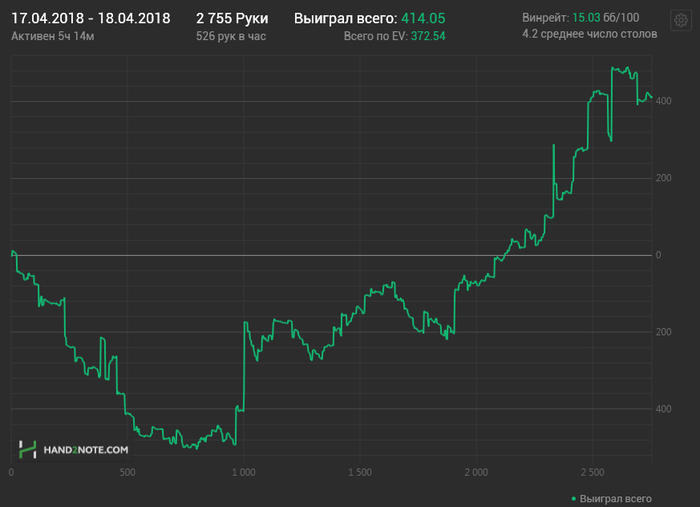Image resolution: width=700 pixels, height=507 pixels.
Task: Click the 'Винрейт:' label
Action: (x=546, y=18)
